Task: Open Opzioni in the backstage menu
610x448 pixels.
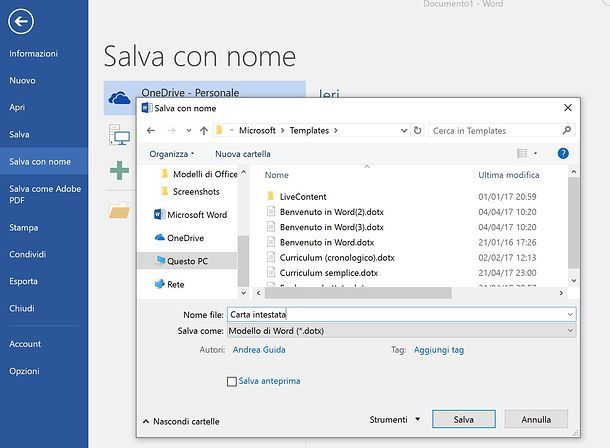Action: 24,371
